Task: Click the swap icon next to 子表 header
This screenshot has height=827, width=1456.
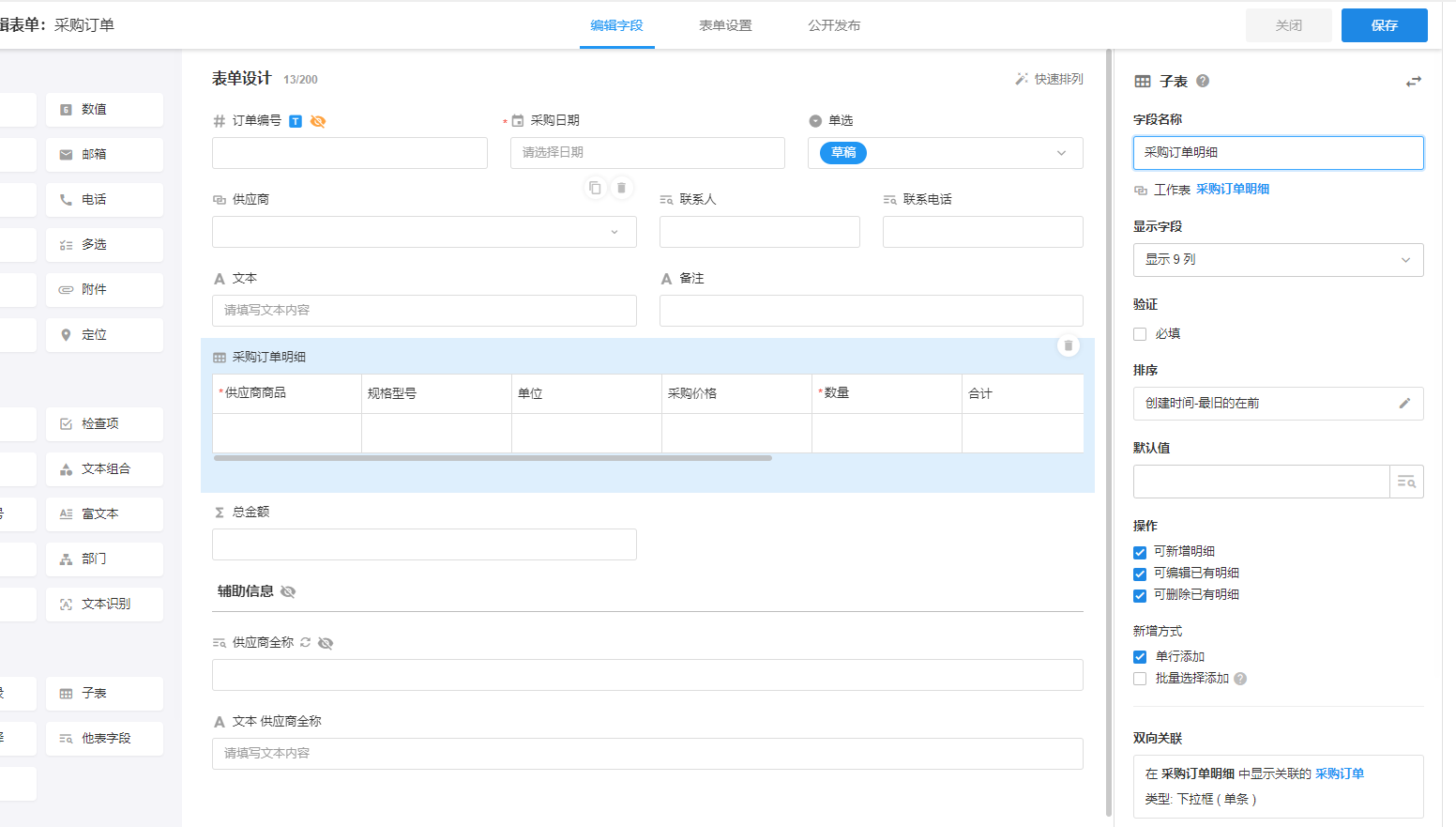Action: (1413, 82)
